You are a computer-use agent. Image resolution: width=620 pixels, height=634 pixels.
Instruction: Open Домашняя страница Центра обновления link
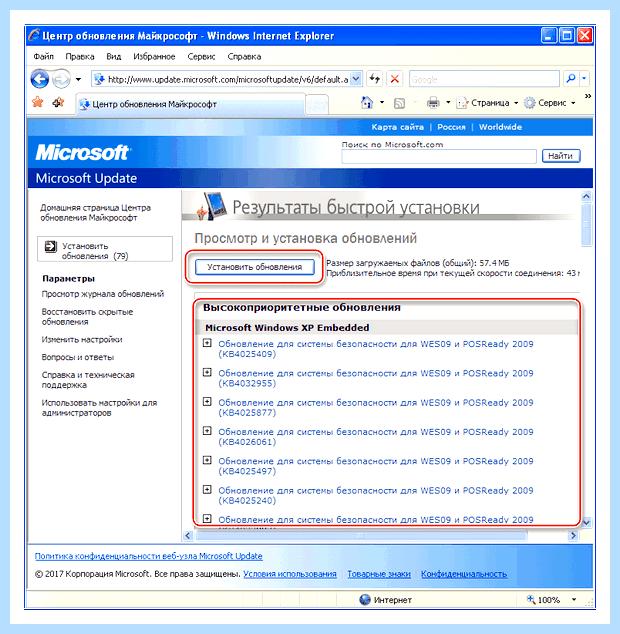coord(95,213)
